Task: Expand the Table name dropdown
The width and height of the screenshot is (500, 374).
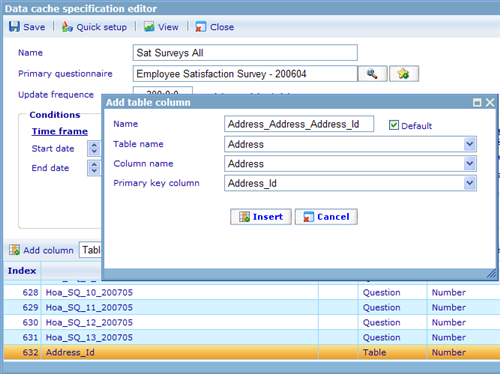Action: click(470, 144)
